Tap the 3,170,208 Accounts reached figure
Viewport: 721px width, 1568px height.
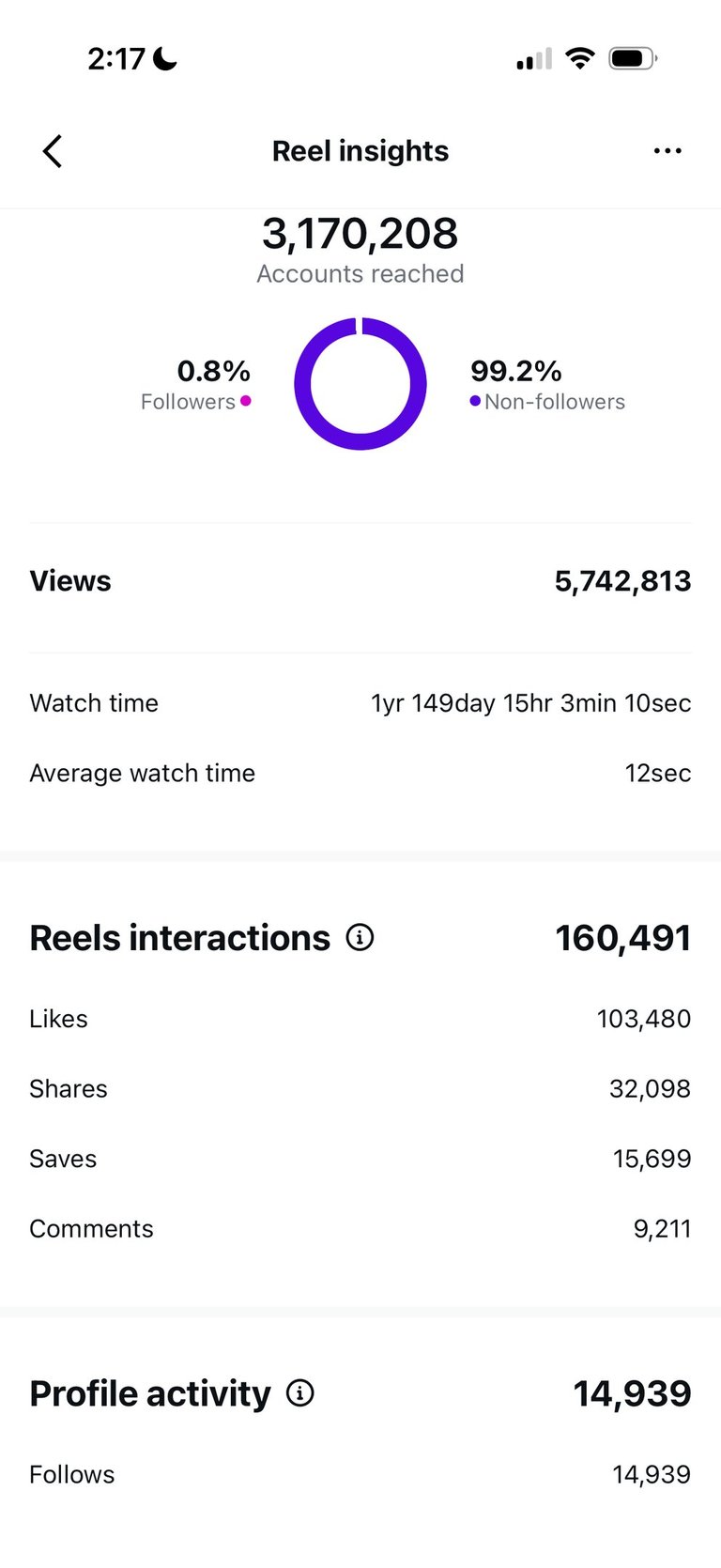[360, 234]
